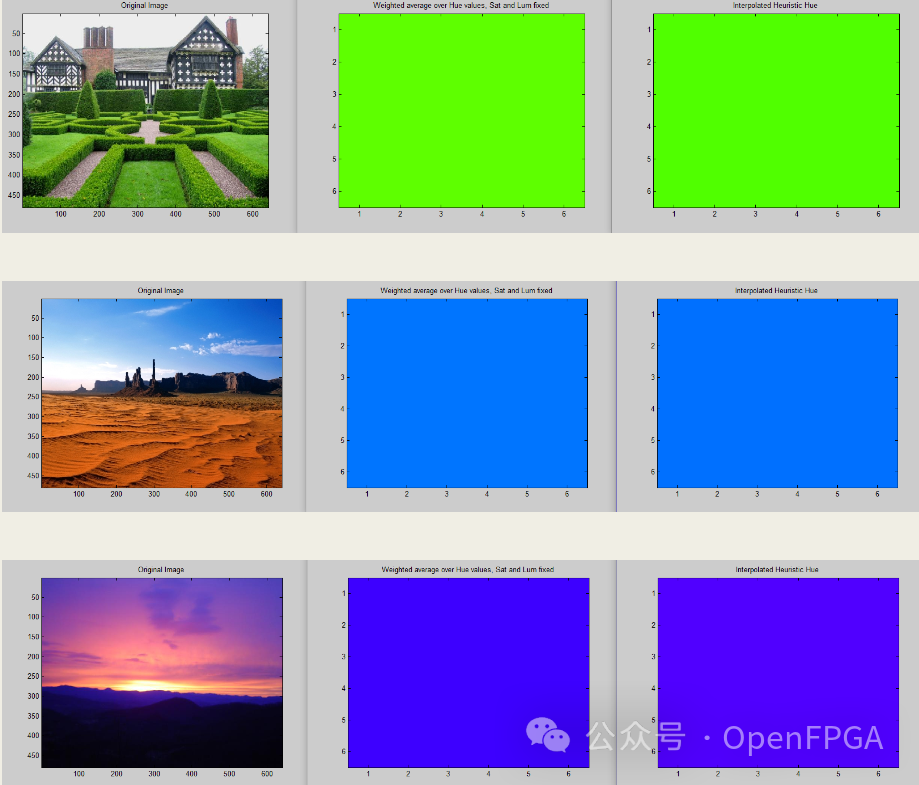Click the 'Weighted average over Hue values' title above violet plot
The image size is (919, 785).
(468, 569)
